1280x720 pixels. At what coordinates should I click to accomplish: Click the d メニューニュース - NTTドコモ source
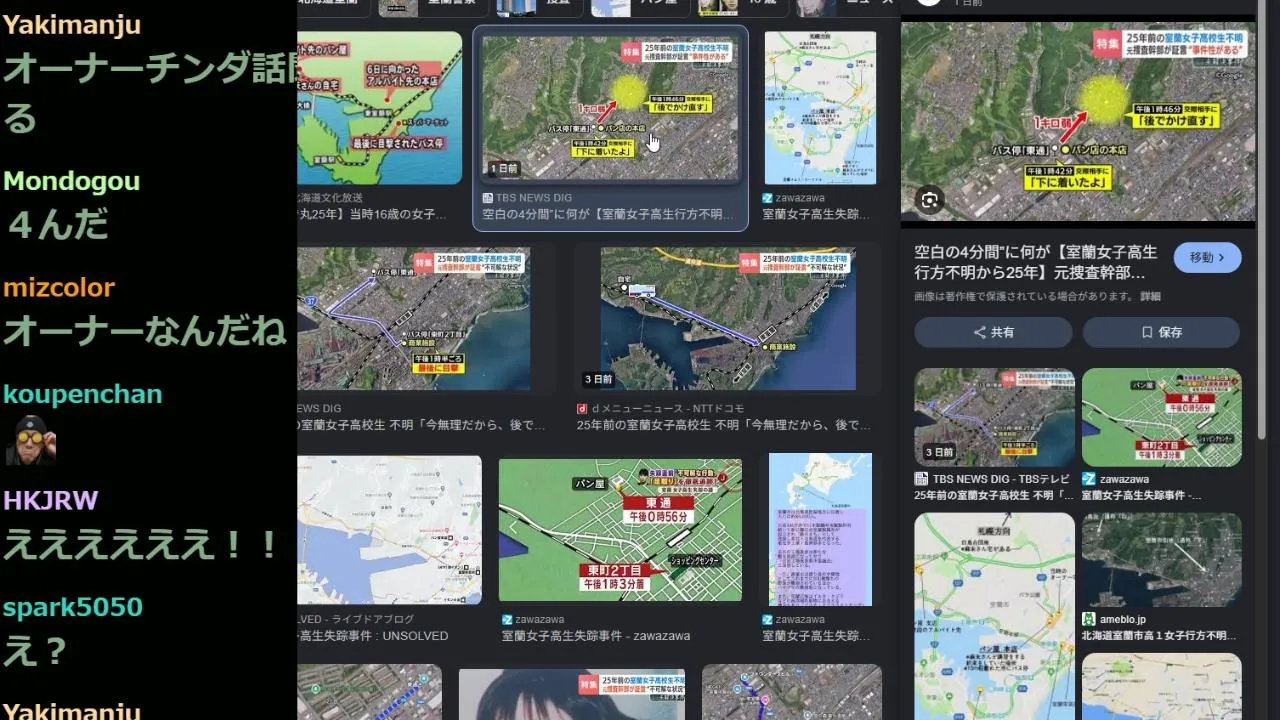pos(667,409)
